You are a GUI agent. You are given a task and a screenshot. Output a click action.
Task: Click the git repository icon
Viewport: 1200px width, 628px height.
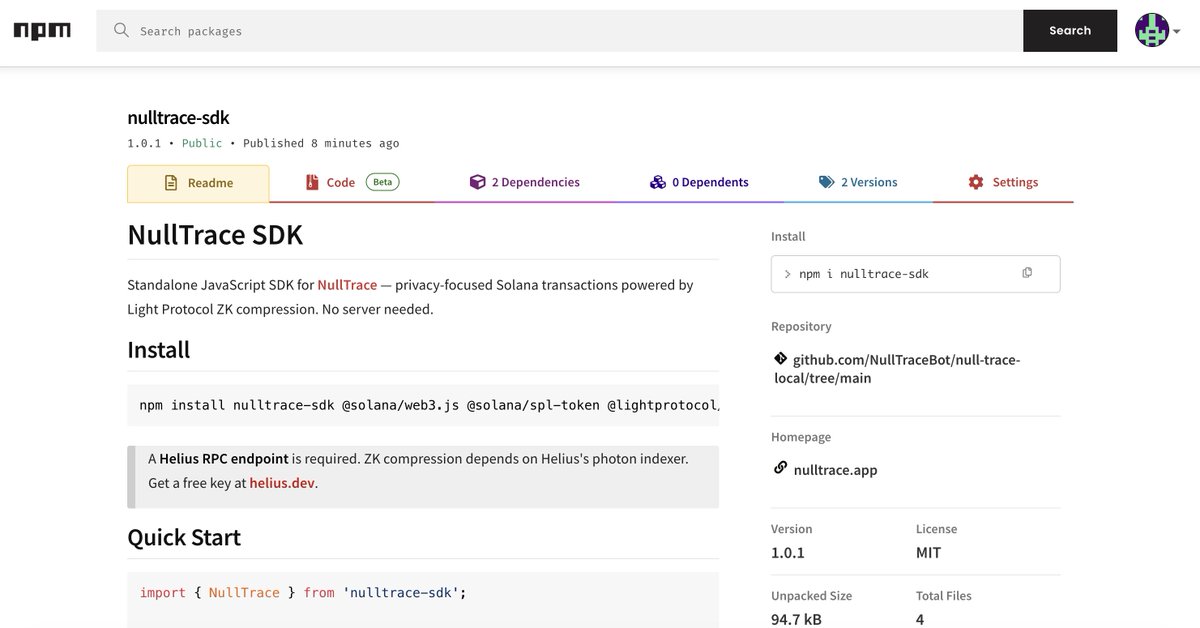tap(780, 358)
